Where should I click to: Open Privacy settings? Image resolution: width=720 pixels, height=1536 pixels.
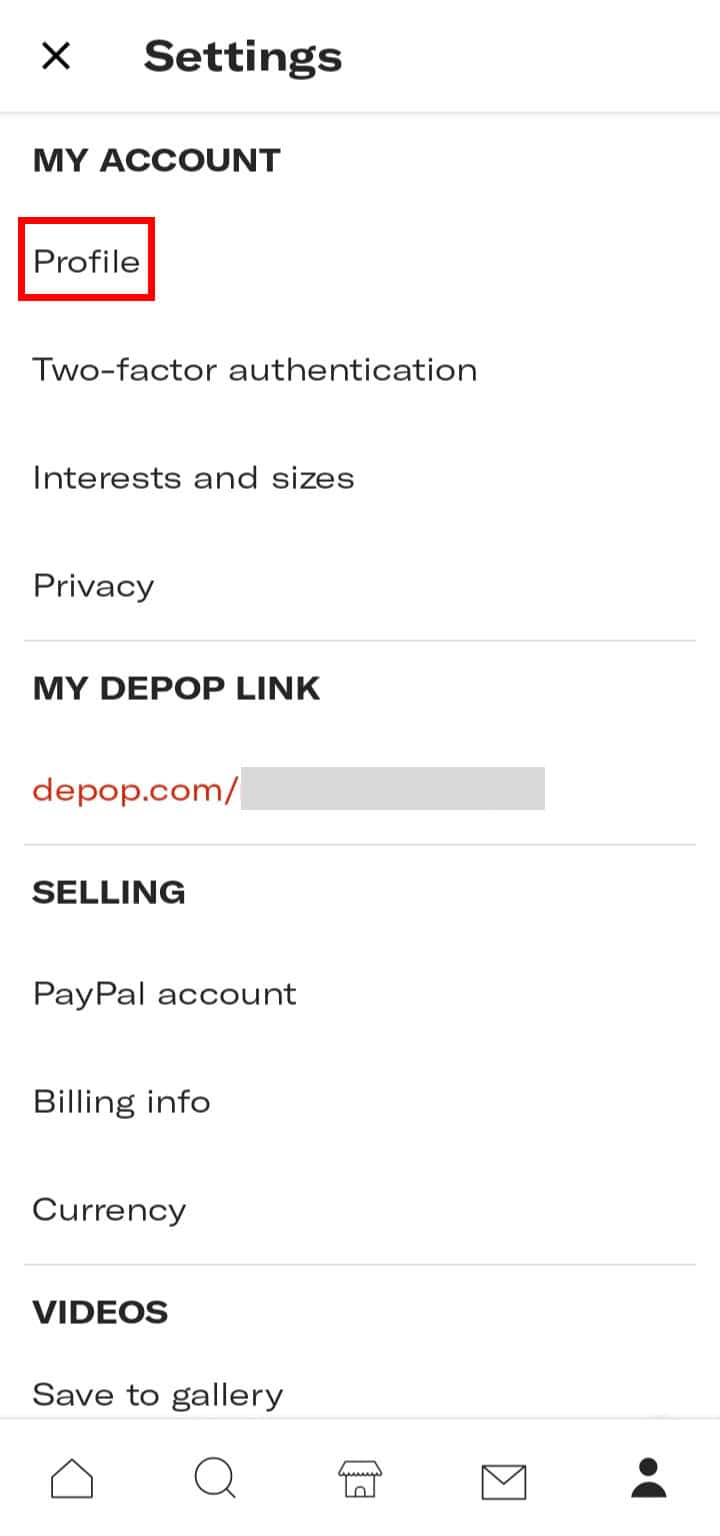click(x=93, y=585)
